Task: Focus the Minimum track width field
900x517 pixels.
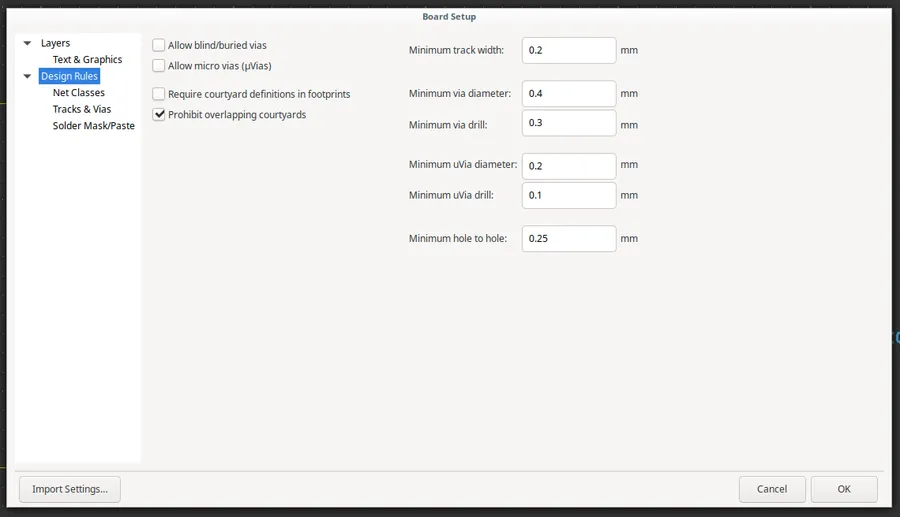Action: [x=569, y=50]
